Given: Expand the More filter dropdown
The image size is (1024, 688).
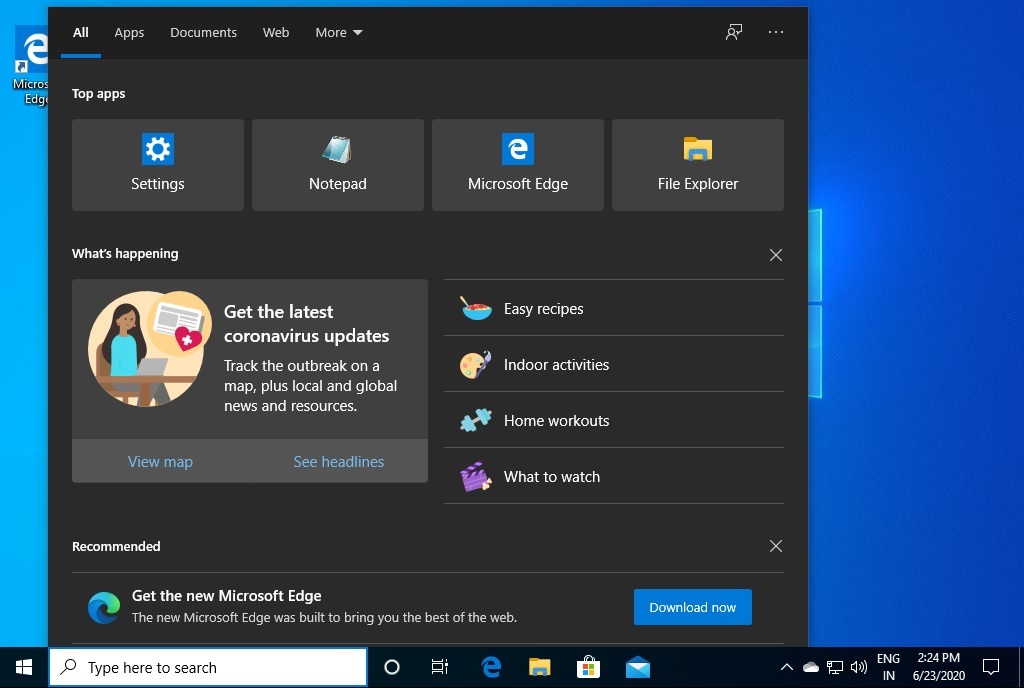Looking at the screenshot, I should point(338,32).
